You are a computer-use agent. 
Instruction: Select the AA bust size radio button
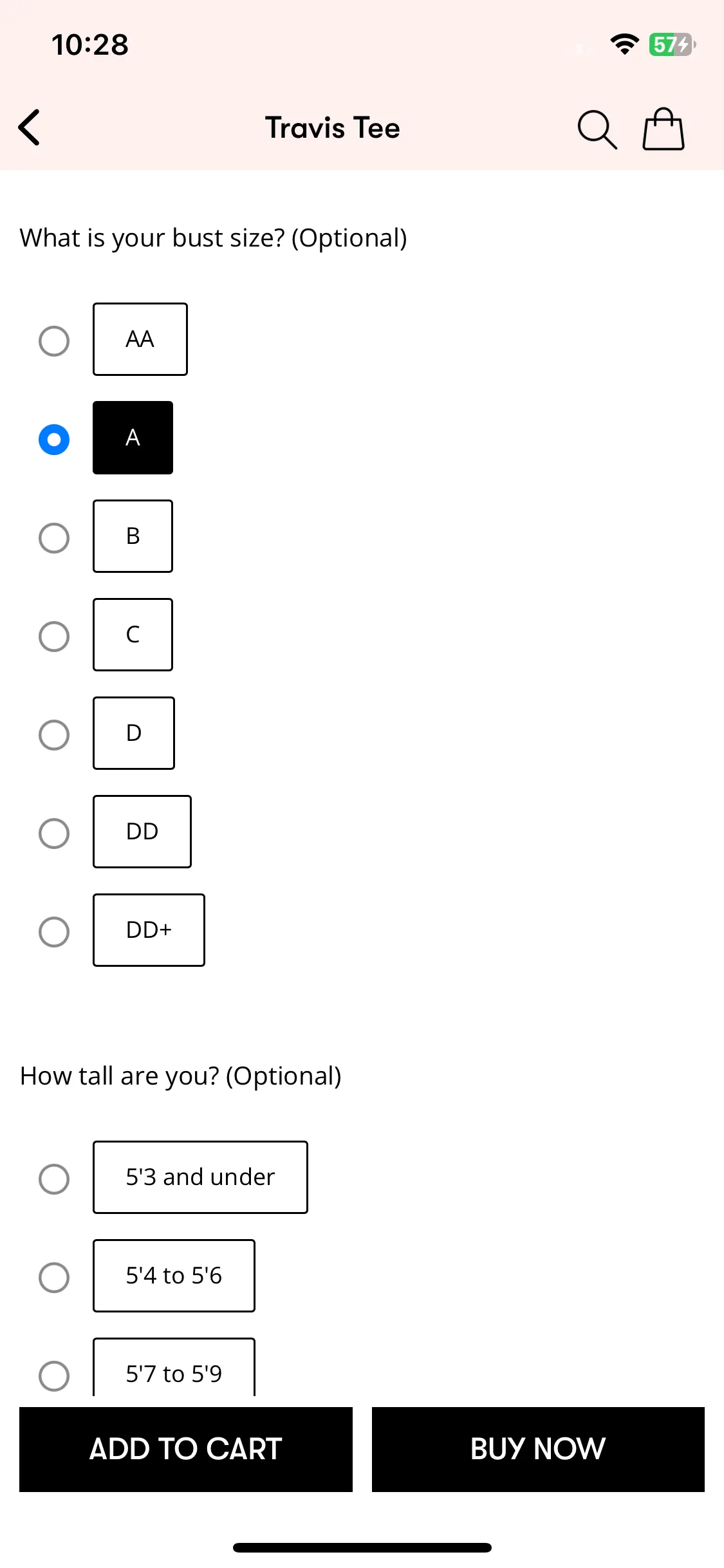(x=54, y=341)
